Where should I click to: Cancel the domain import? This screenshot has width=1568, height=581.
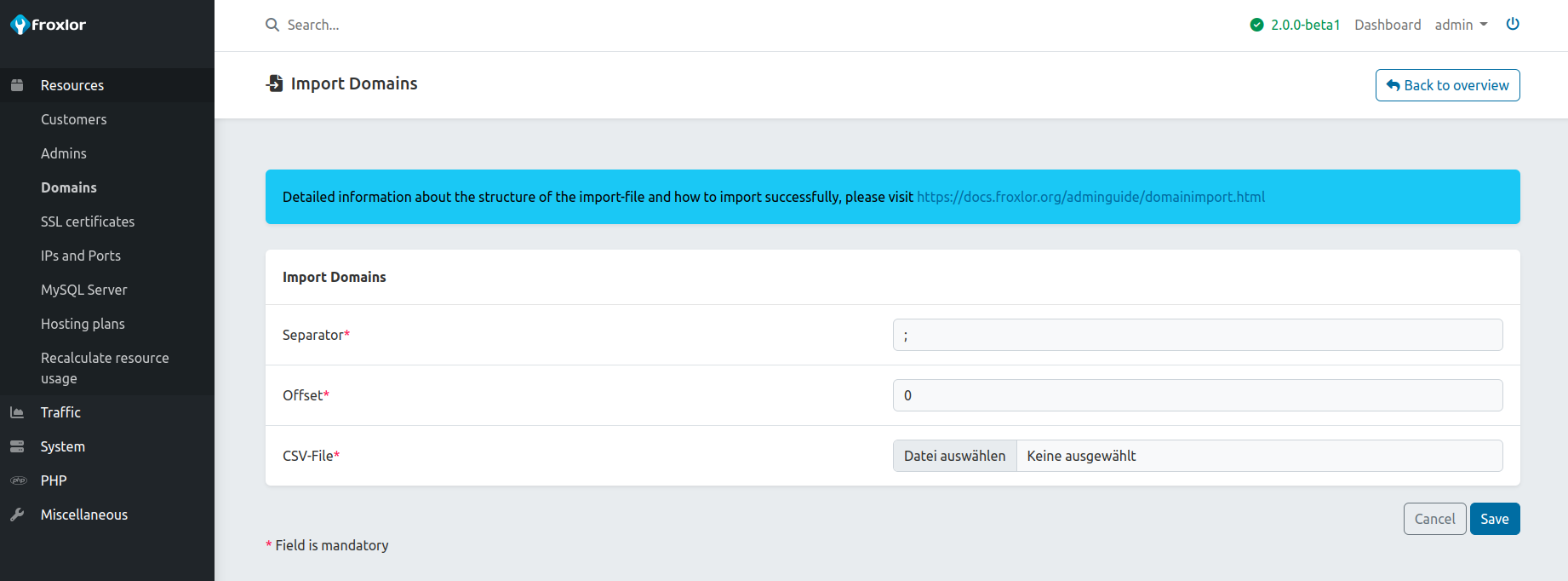(x=1434, y=519)
